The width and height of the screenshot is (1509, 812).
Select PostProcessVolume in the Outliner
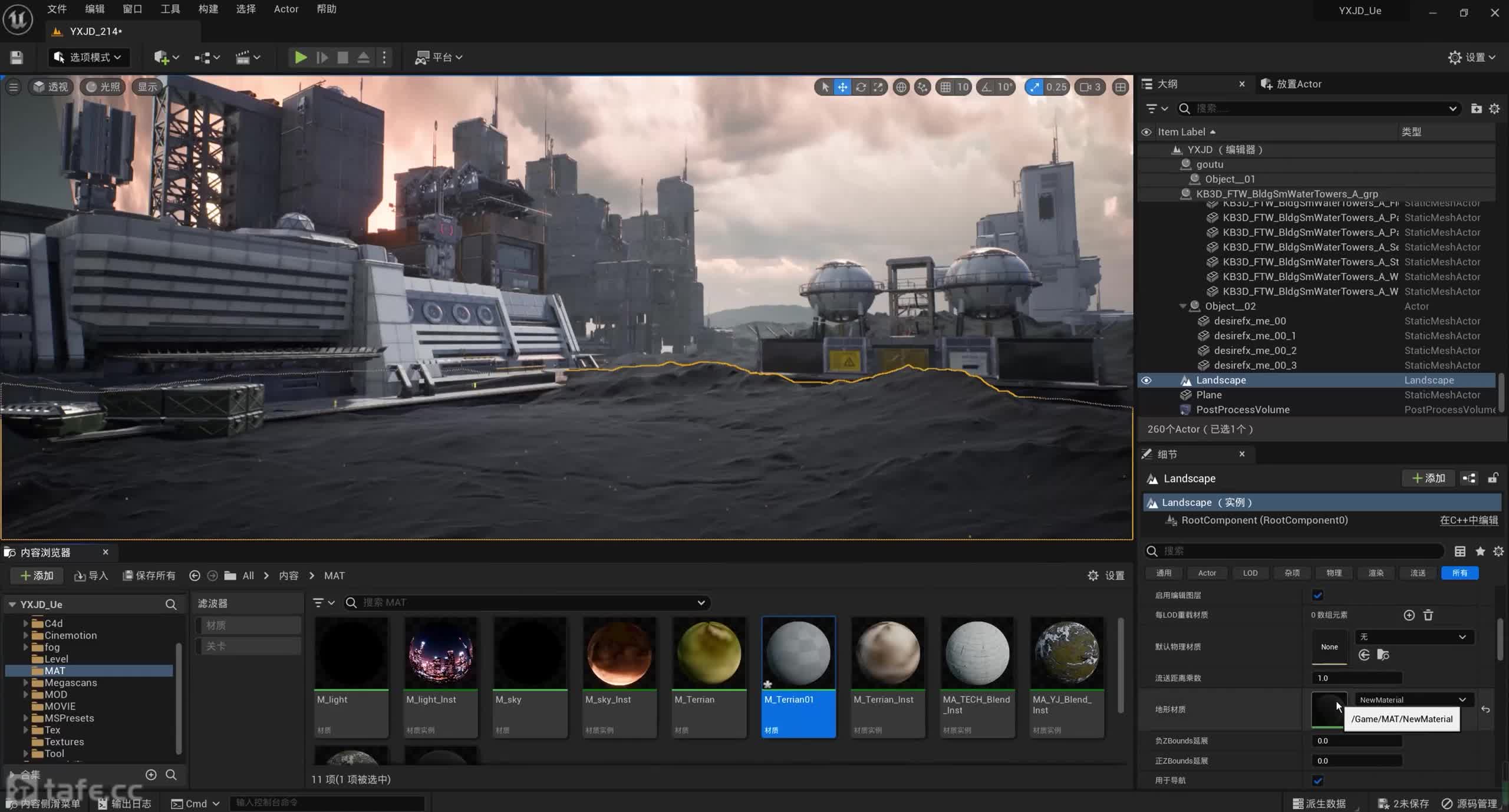pos(1243,410)
